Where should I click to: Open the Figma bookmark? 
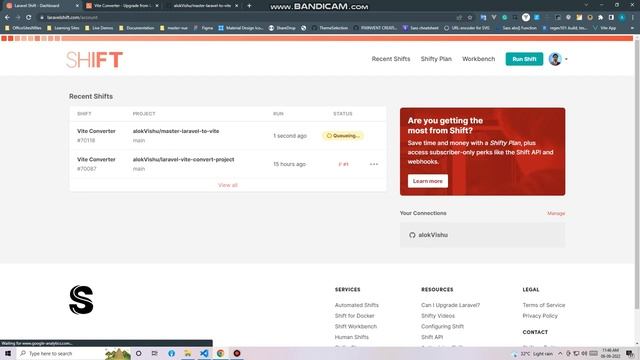point(203,28)
